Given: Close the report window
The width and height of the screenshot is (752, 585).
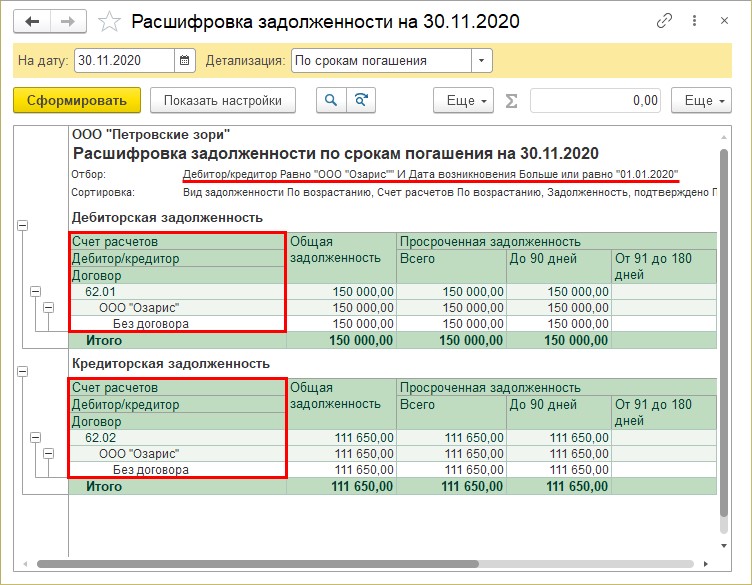Looking at the screenshot, I should pyautogui.click(x=725, y=21).
